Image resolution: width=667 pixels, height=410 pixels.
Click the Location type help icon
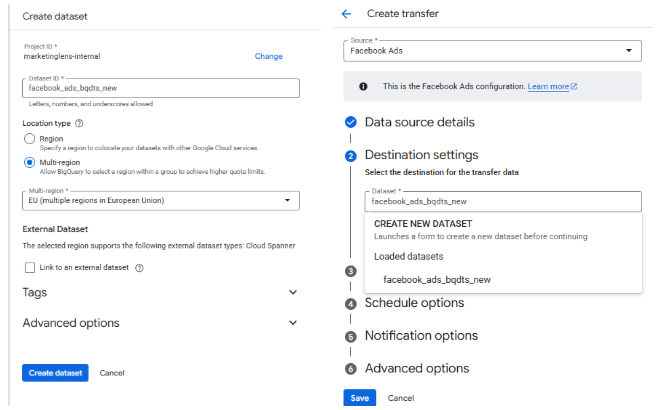[x=79, y=123]
